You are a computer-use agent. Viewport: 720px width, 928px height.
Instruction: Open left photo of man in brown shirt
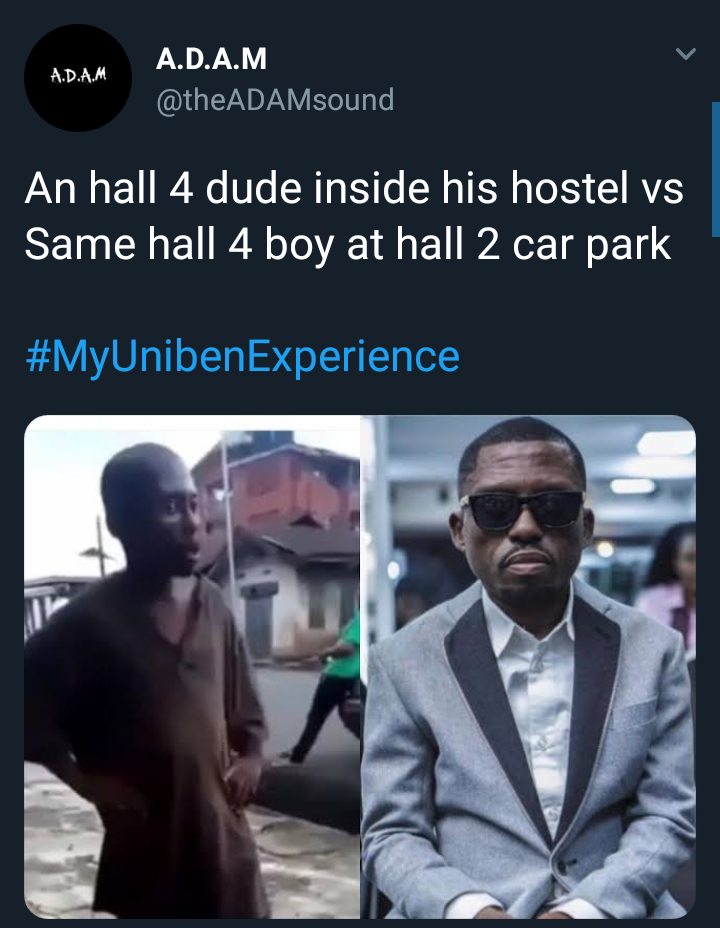[x=192, y=666]
